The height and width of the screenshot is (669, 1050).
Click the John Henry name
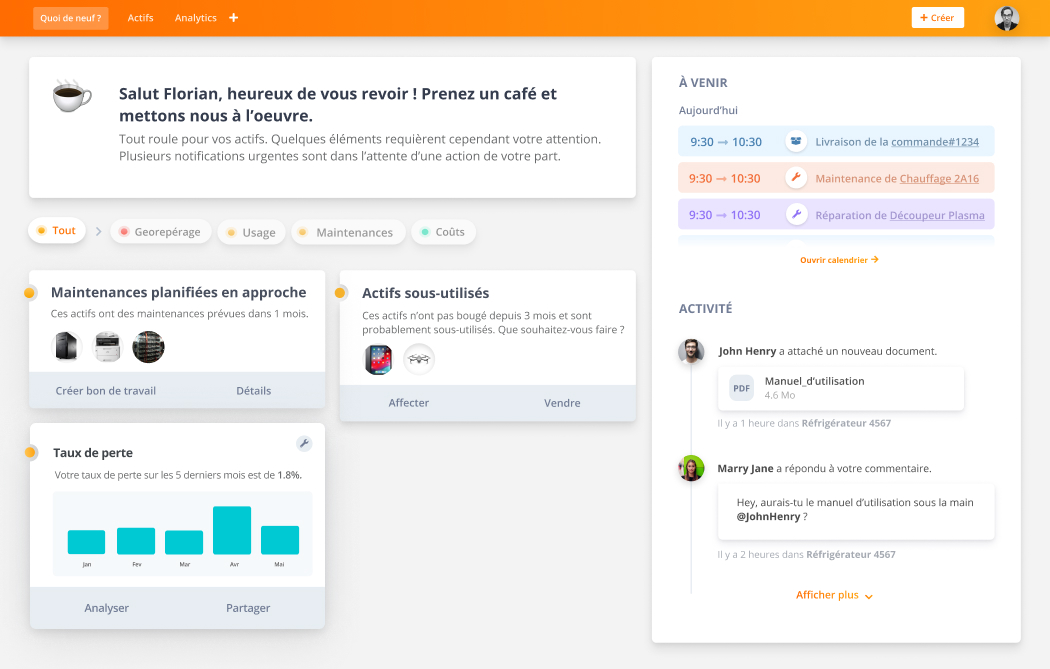point(747,352)
